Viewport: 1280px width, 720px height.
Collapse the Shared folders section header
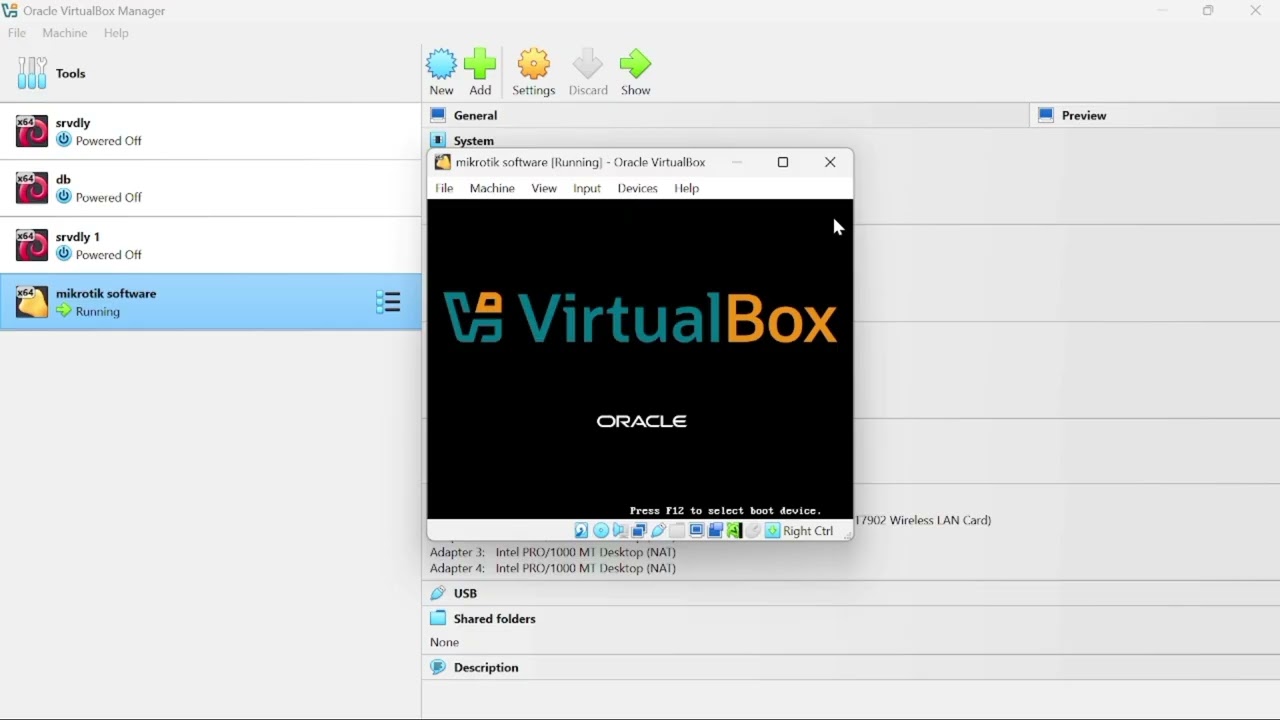[850, 618]
